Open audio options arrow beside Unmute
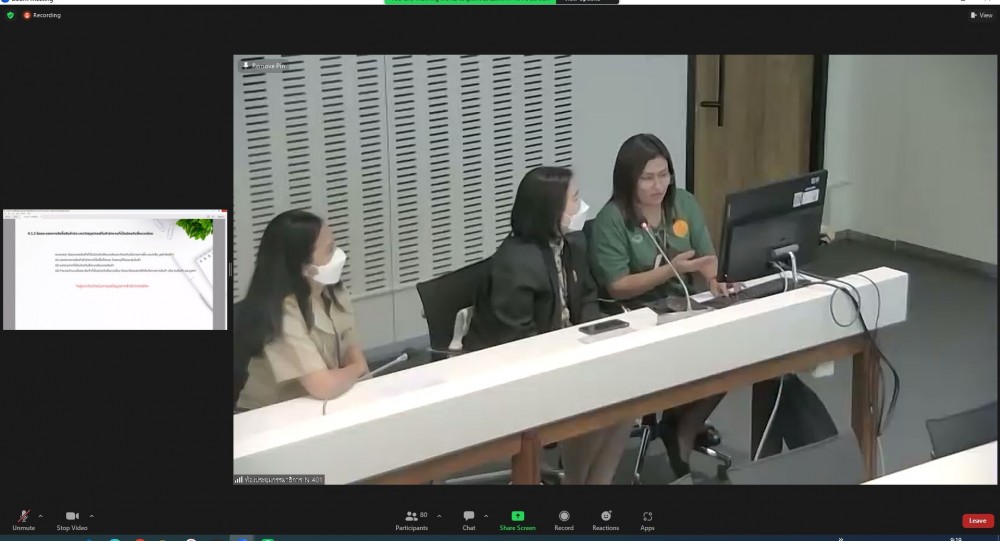This screenshot has height=541, width=1000. pos(41,516)
